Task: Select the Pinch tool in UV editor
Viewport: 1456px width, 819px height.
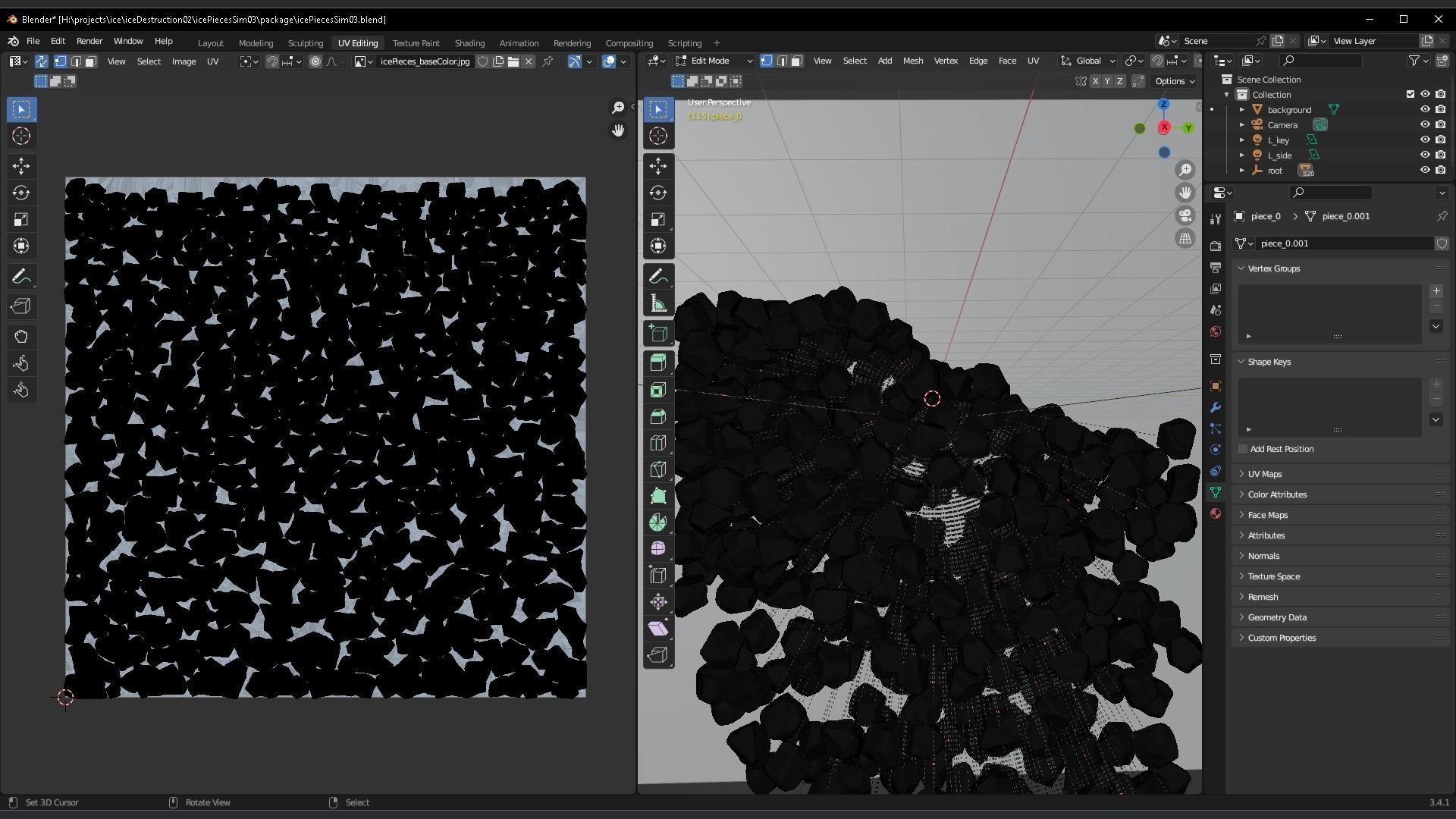Action: (x=21, y=390)
